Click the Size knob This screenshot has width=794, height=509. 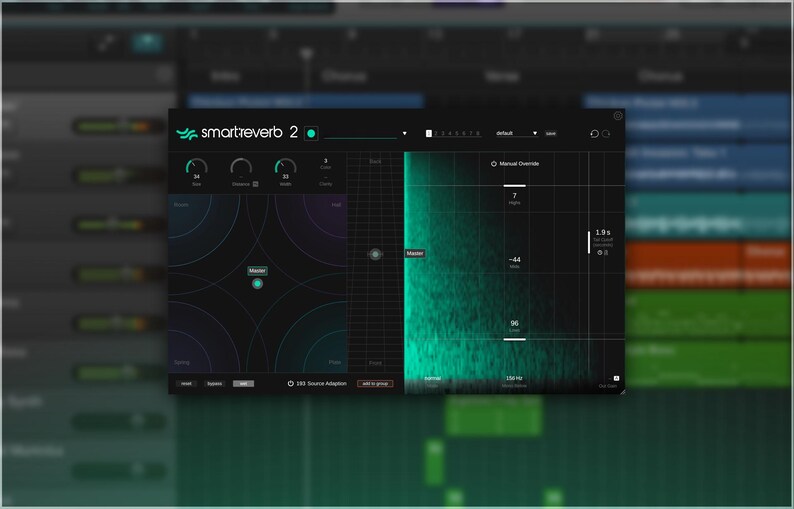[196, 167]
